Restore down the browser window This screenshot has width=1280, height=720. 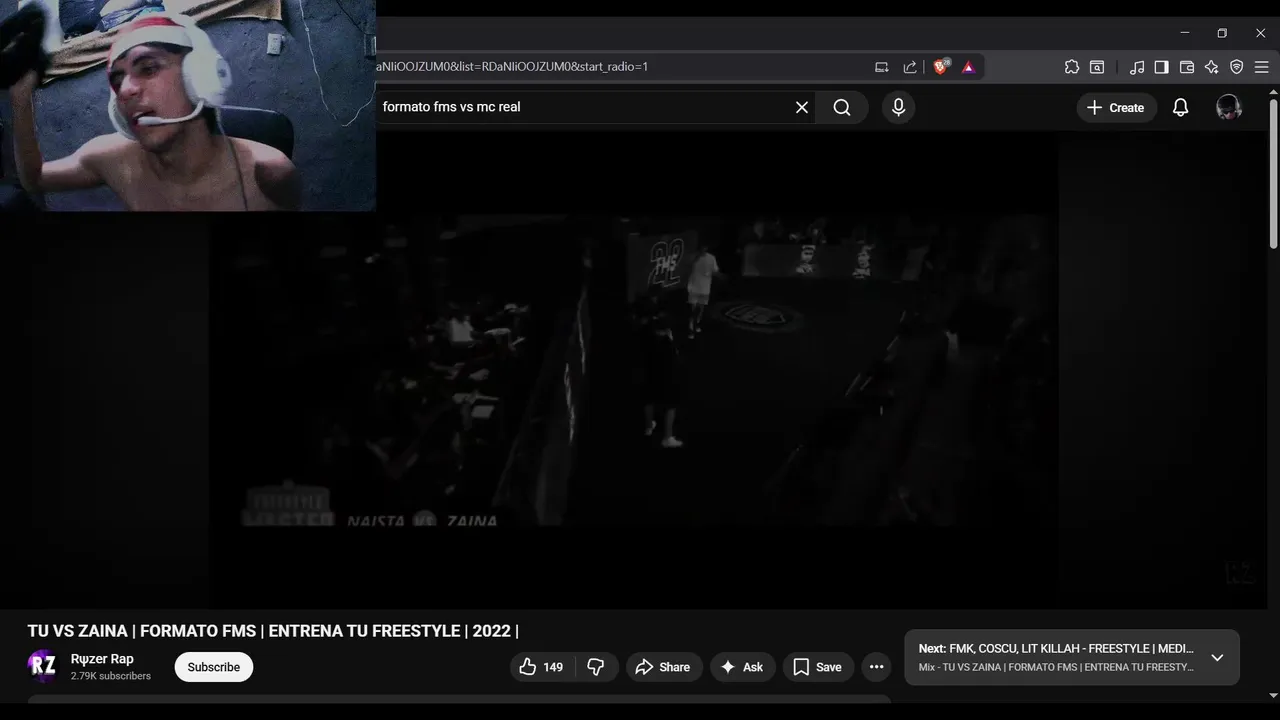point(1222,33)
